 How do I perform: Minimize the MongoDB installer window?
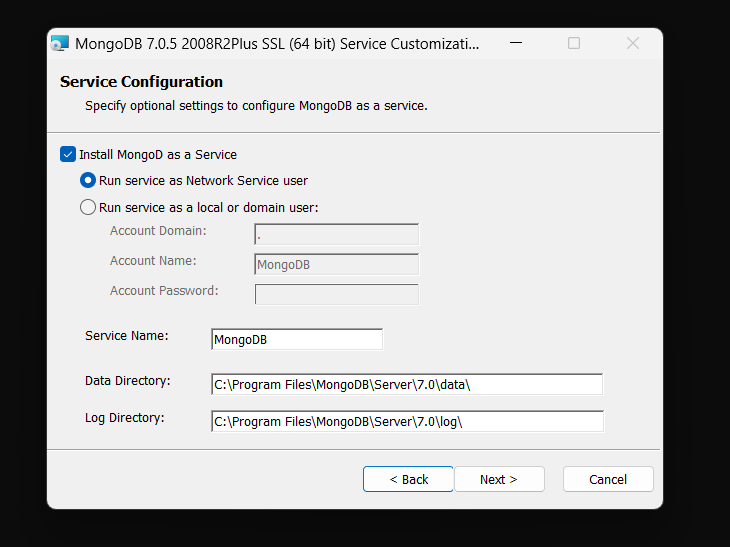tap(516, 43)
